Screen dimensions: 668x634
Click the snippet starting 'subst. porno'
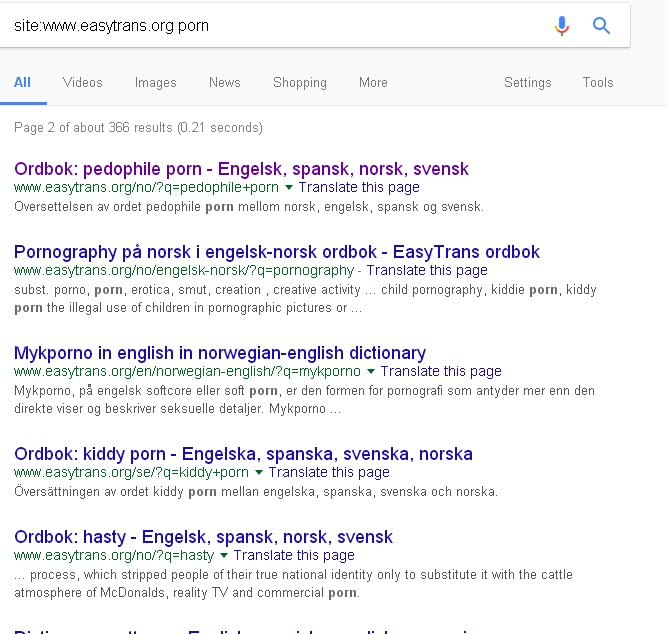point(305,299)
